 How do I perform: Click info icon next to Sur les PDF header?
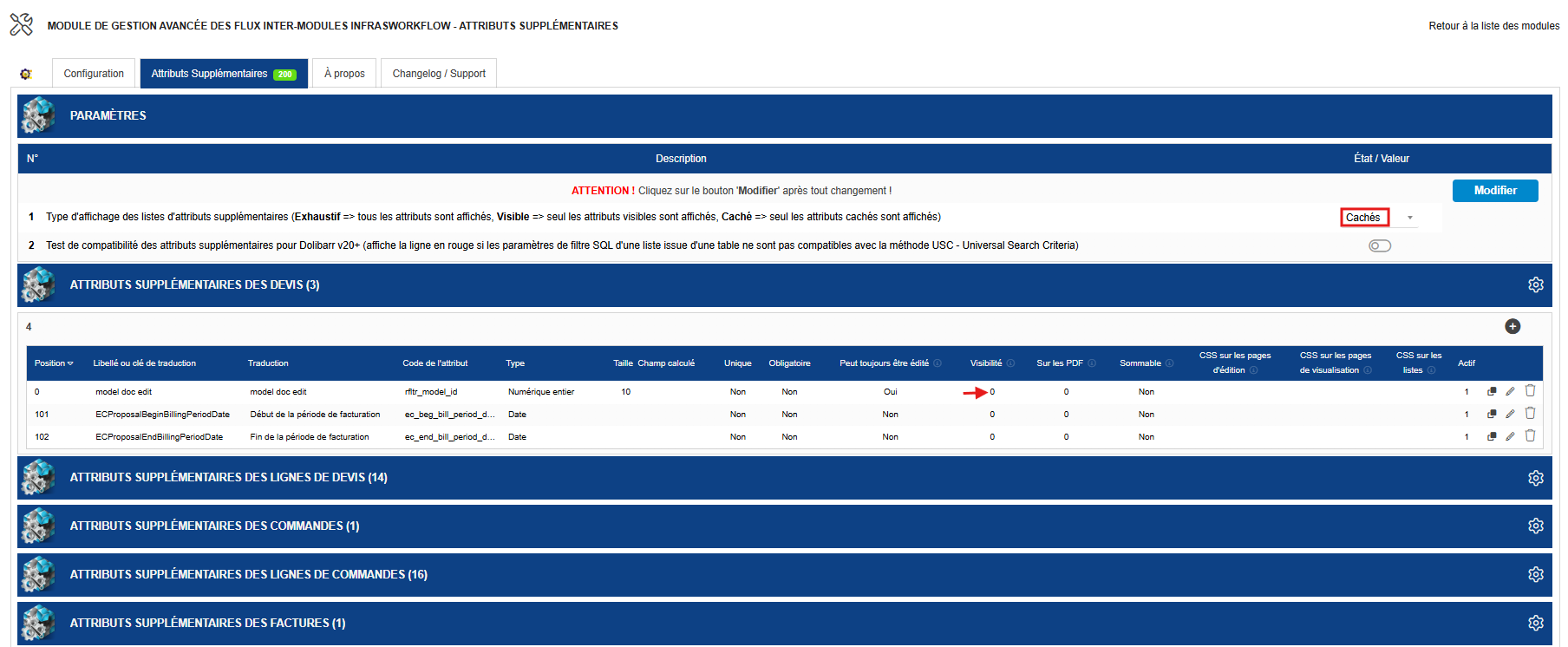point(1092,363)
